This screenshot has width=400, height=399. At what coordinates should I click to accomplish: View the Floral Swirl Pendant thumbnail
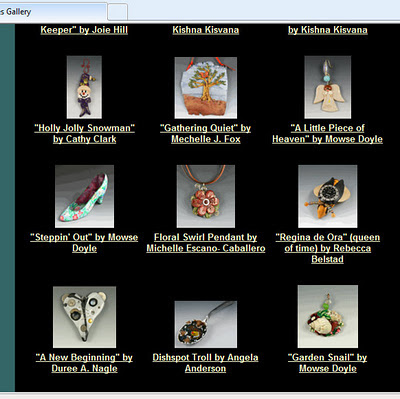tap(206, 196)
